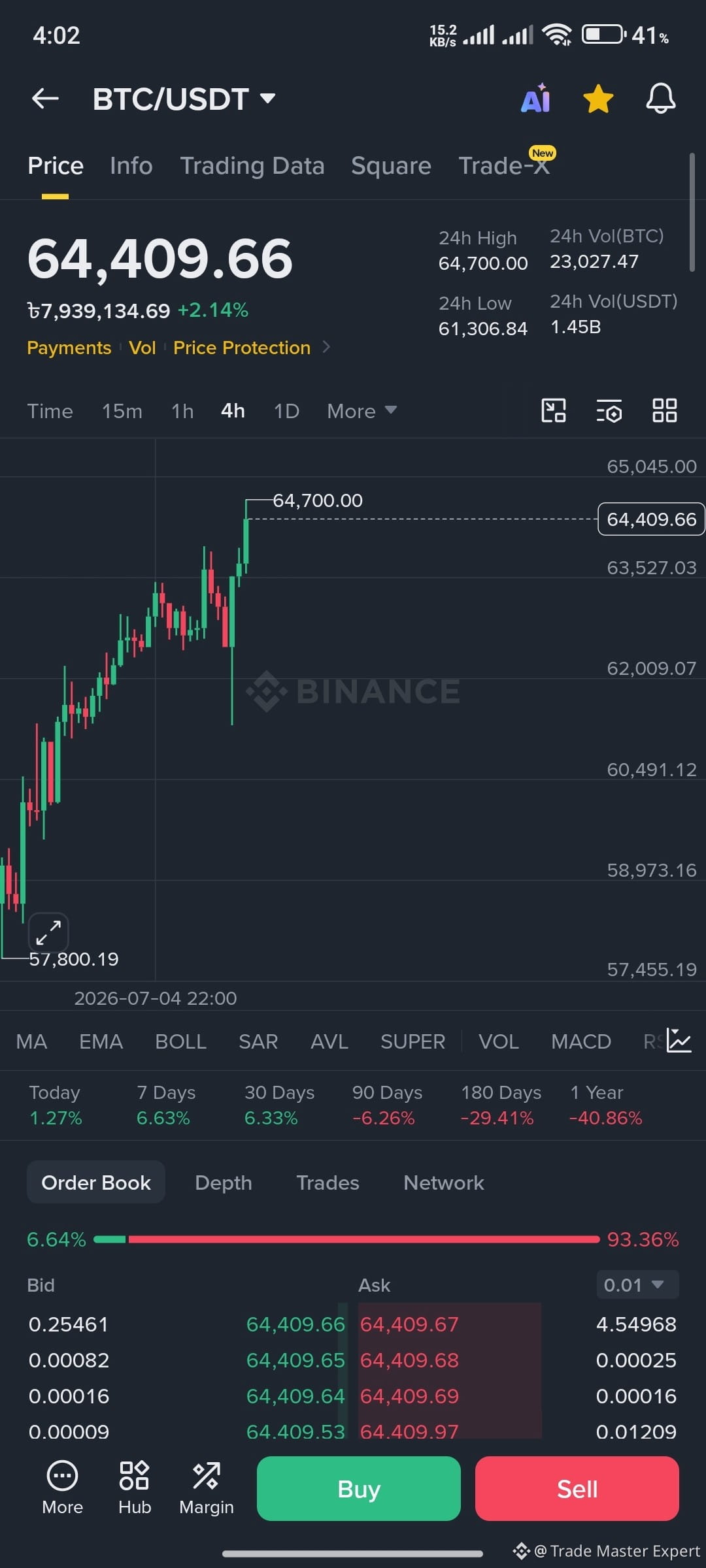The height and width of the screenshot is (1568, 706).
Task: Tap the back arrow
Action: 45,99
